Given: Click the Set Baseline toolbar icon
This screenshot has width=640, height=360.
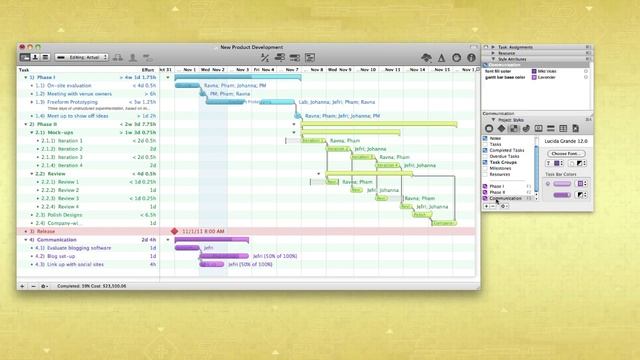Looking at the screenshot, I should pos(310,58).
